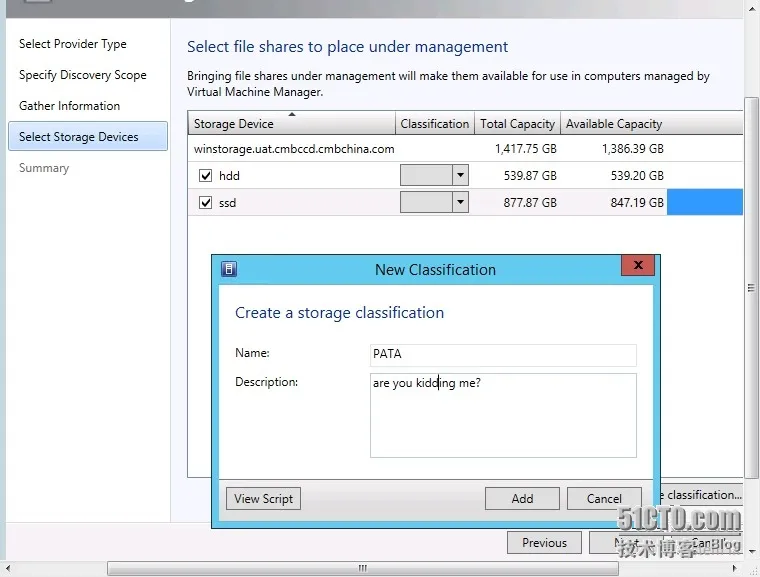Go to Select Provider Type step
This screenshot has height=577, width=760.
click(73, 44)
